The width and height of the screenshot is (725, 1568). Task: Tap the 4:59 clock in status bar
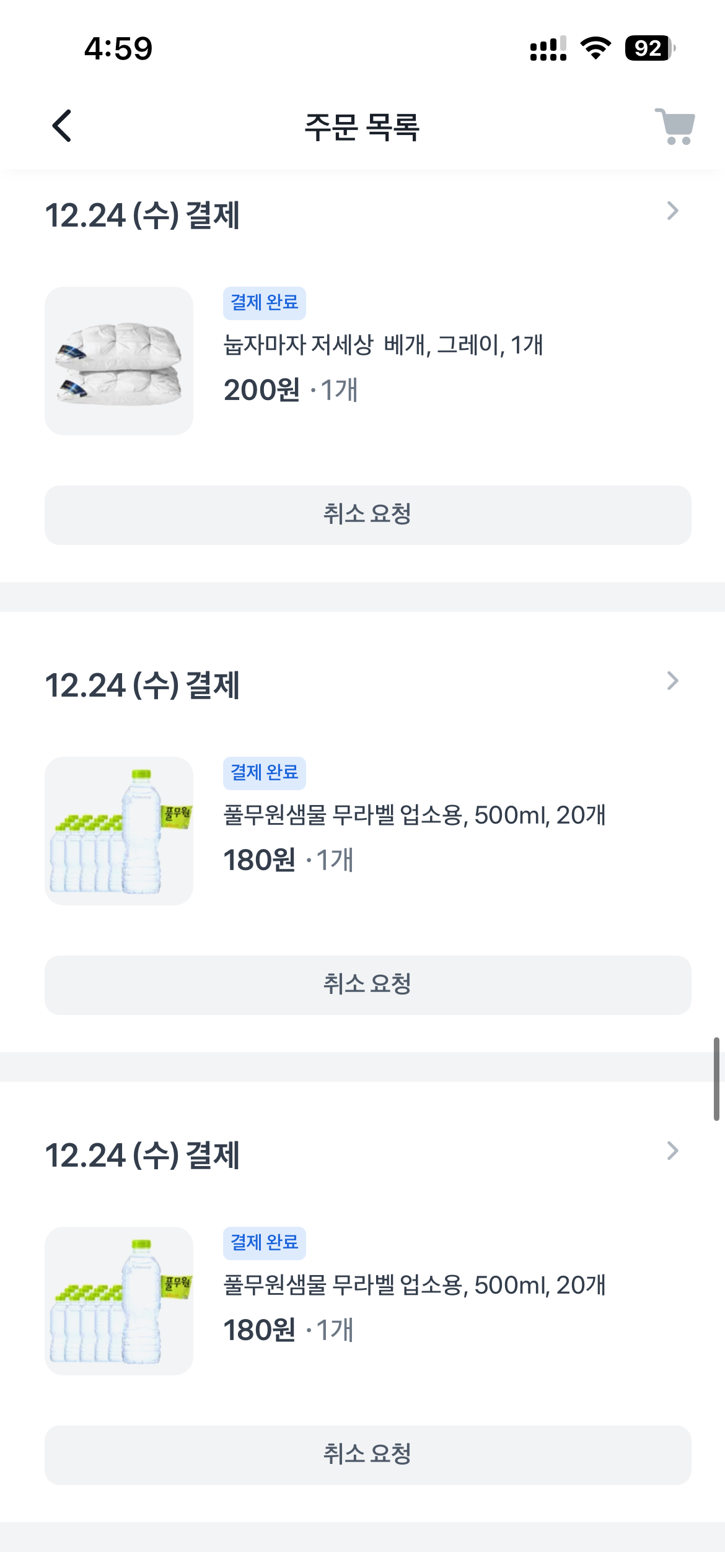(118, 48)
